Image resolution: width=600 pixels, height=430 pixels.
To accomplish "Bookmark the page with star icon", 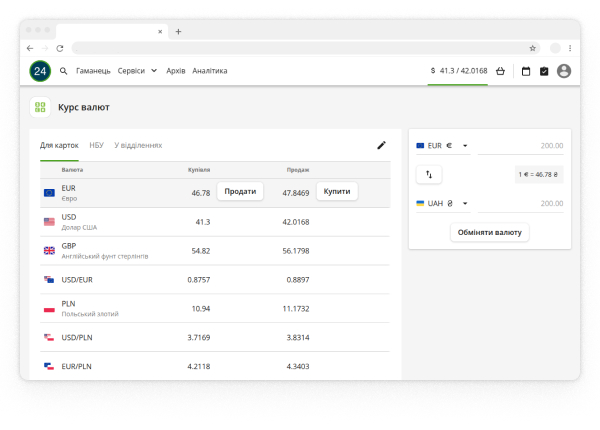I will click(533, 48).
